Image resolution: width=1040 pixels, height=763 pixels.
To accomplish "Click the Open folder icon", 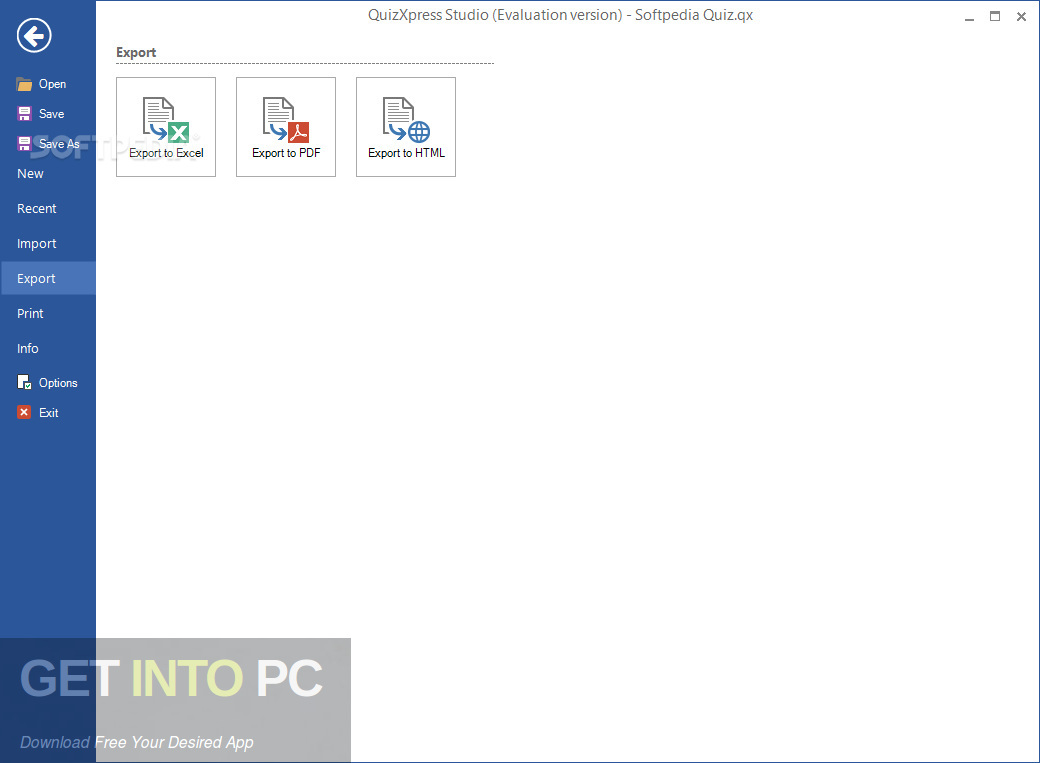I will (x=25, y=84).
